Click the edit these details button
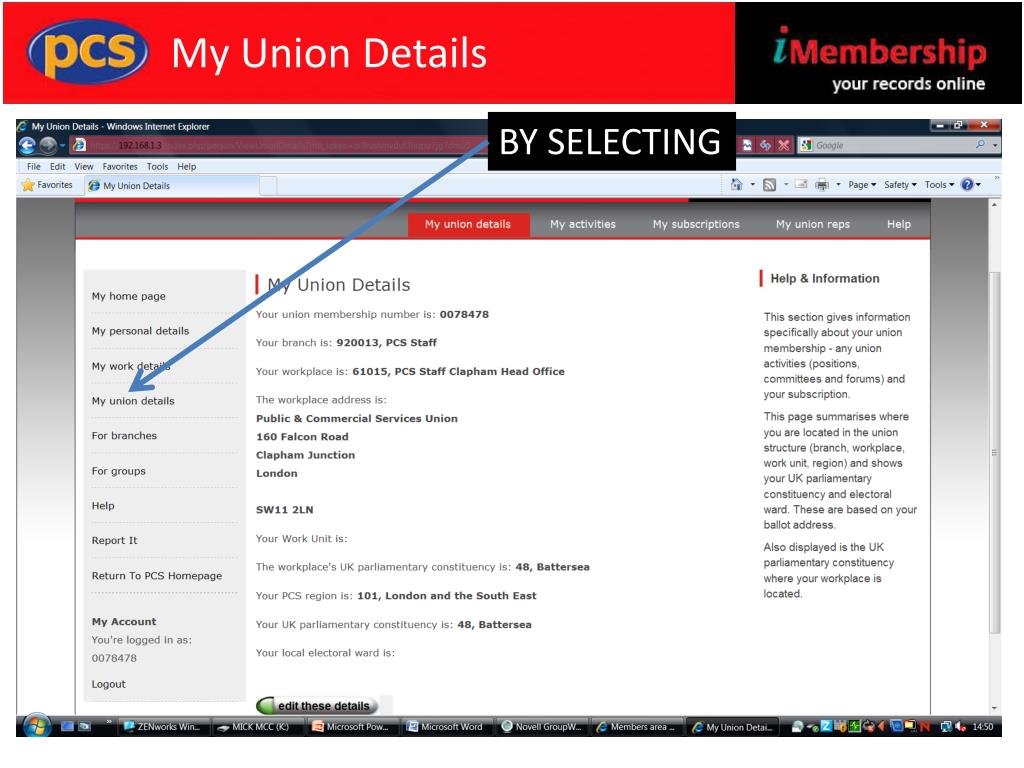Viewport: 1024px width, 768px height. tap(317, 706)
